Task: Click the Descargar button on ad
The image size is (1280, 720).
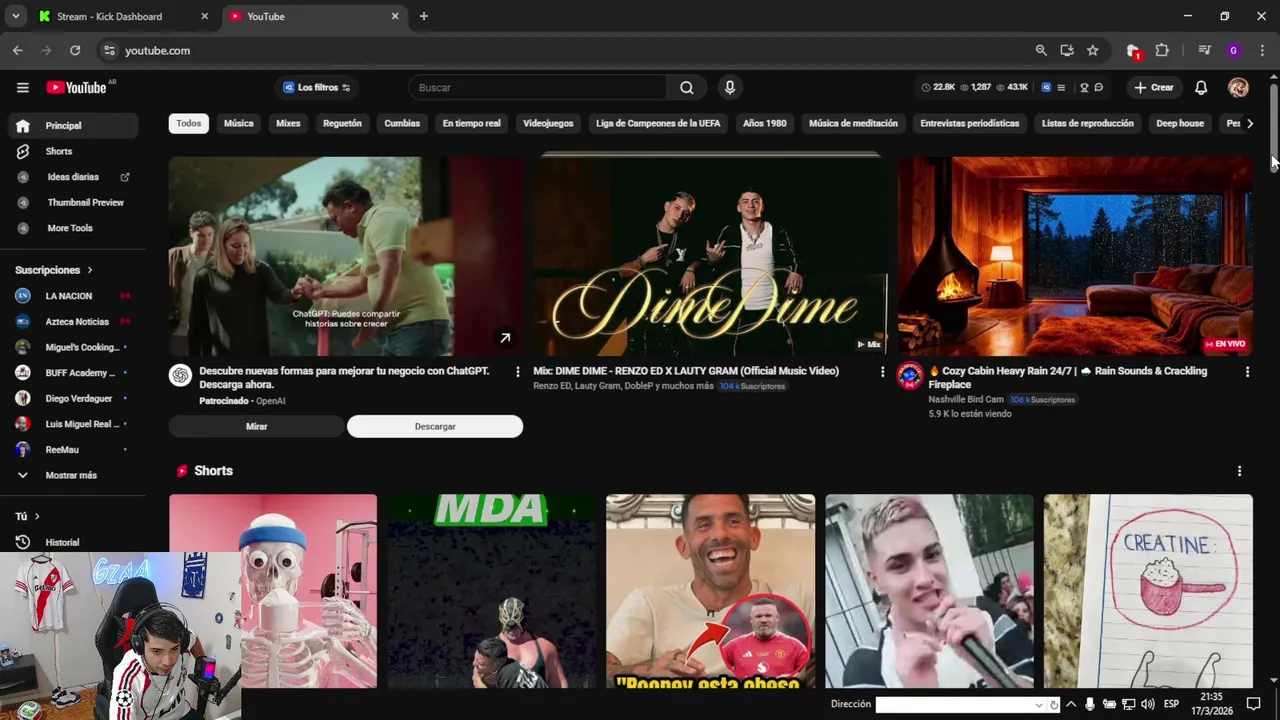Action: pyautogui.click(x=435, y=426)
